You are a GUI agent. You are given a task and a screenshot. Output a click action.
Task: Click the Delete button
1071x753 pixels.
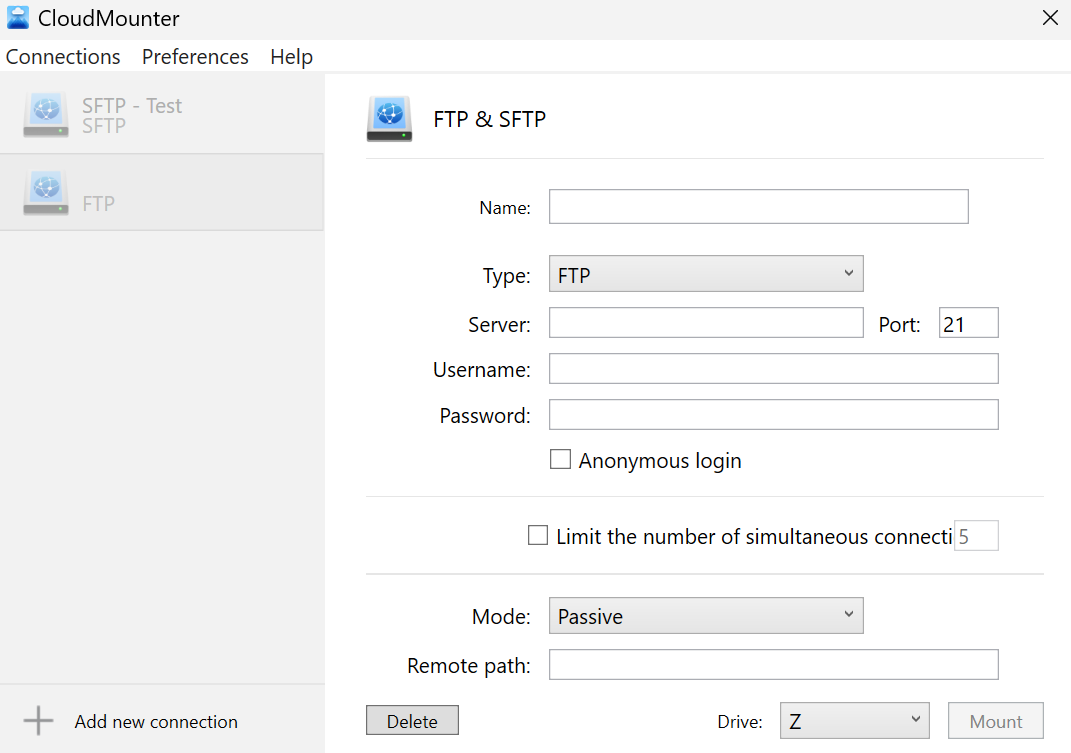click(x=412, y=721)
